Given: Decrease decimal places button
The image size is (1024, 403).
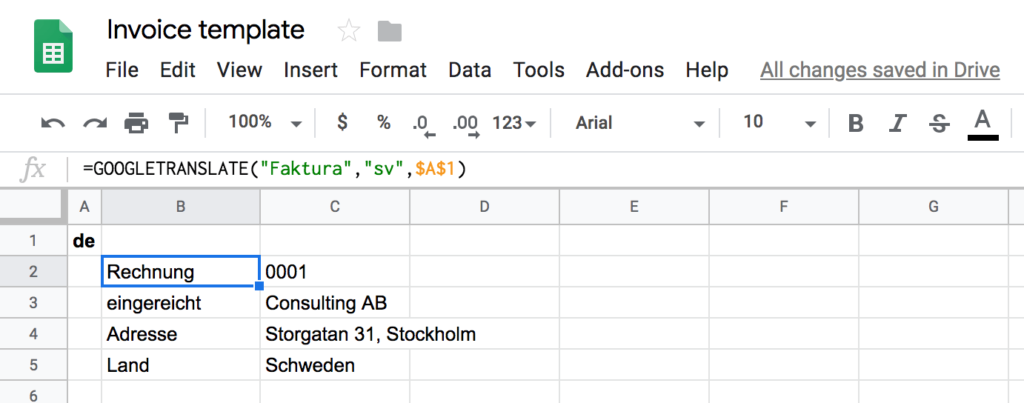Looking at the screenshot, I should click(x=424, y=125).
